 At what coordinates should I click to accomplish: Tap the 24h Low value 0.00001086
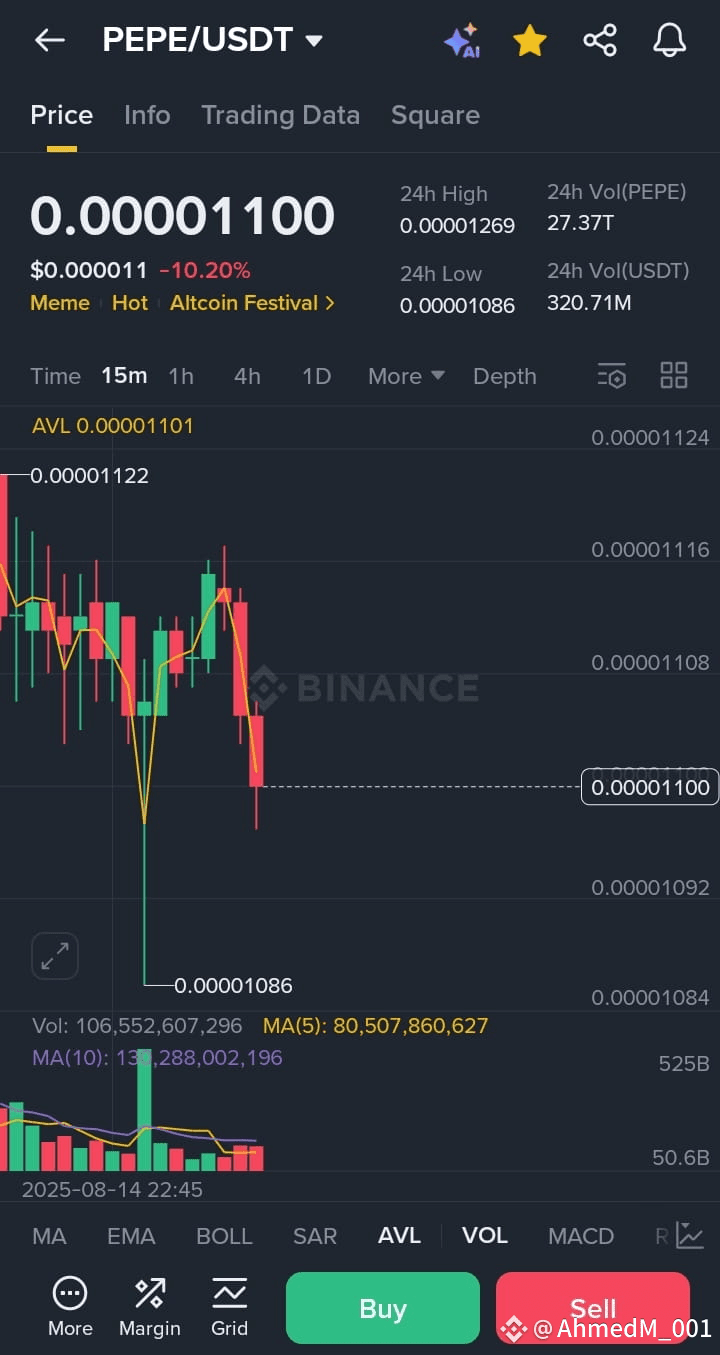pos(458,305)
